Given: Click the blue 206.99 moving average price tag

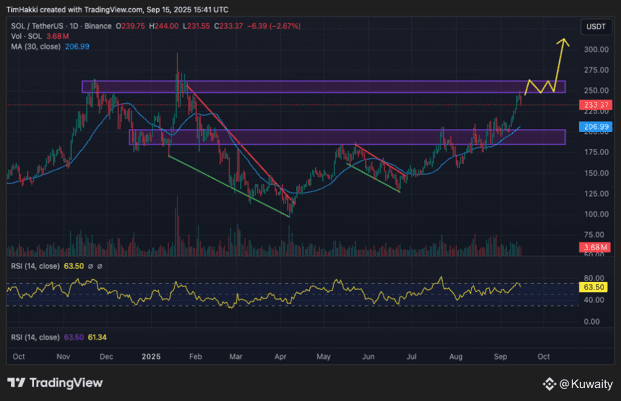Looking at the screenshot, I should [595, 128].
